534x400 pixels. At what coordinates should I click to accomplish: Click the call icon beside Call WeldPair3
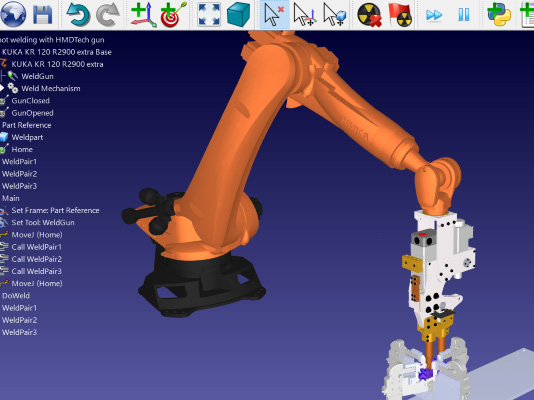click(4, 271)
